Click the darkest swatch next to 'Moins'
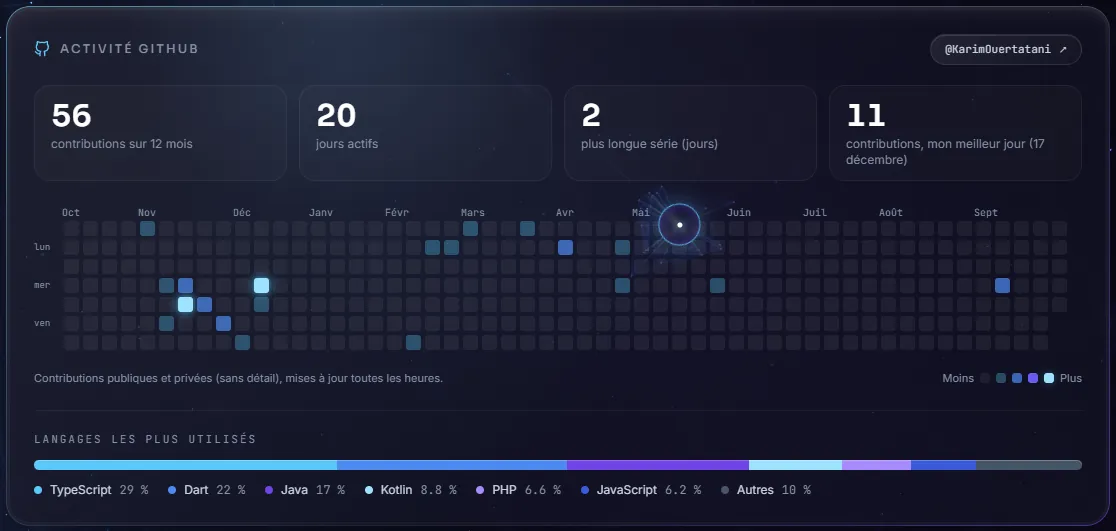The height and width of the screenshot is (531, 1116). (x=985, y=378)
